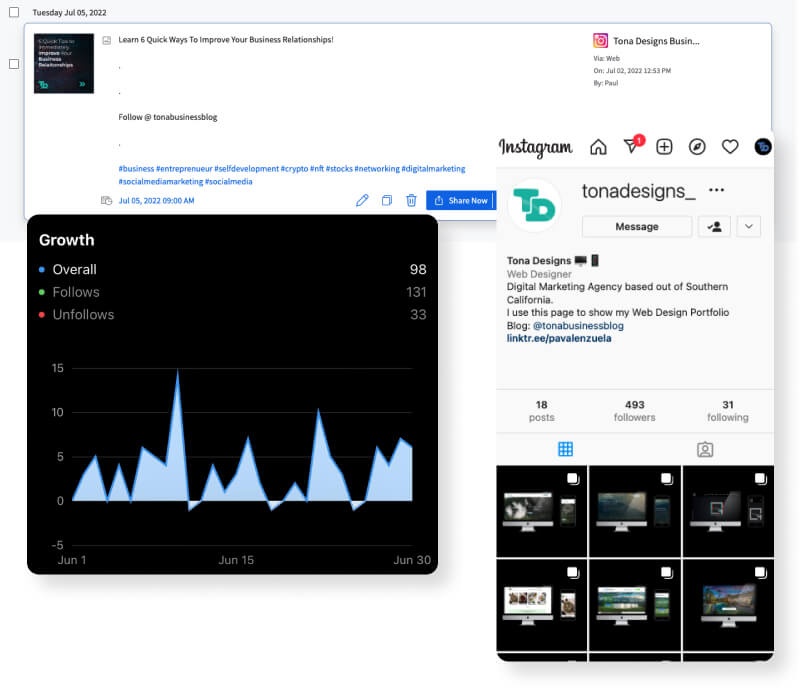Click the Growth chart title
The image size is (804, 692).
(x=67, y=240)
